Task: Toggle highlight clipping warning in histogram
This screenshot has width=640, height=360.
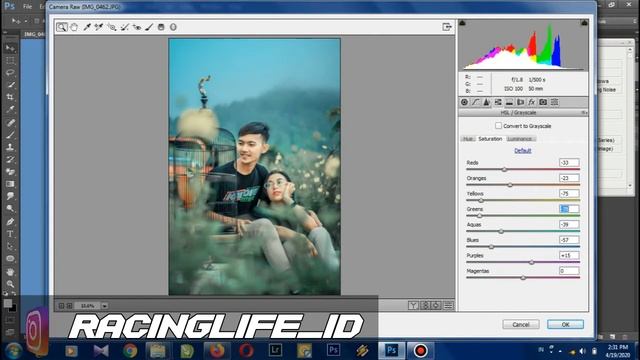Action: point(584,23)
